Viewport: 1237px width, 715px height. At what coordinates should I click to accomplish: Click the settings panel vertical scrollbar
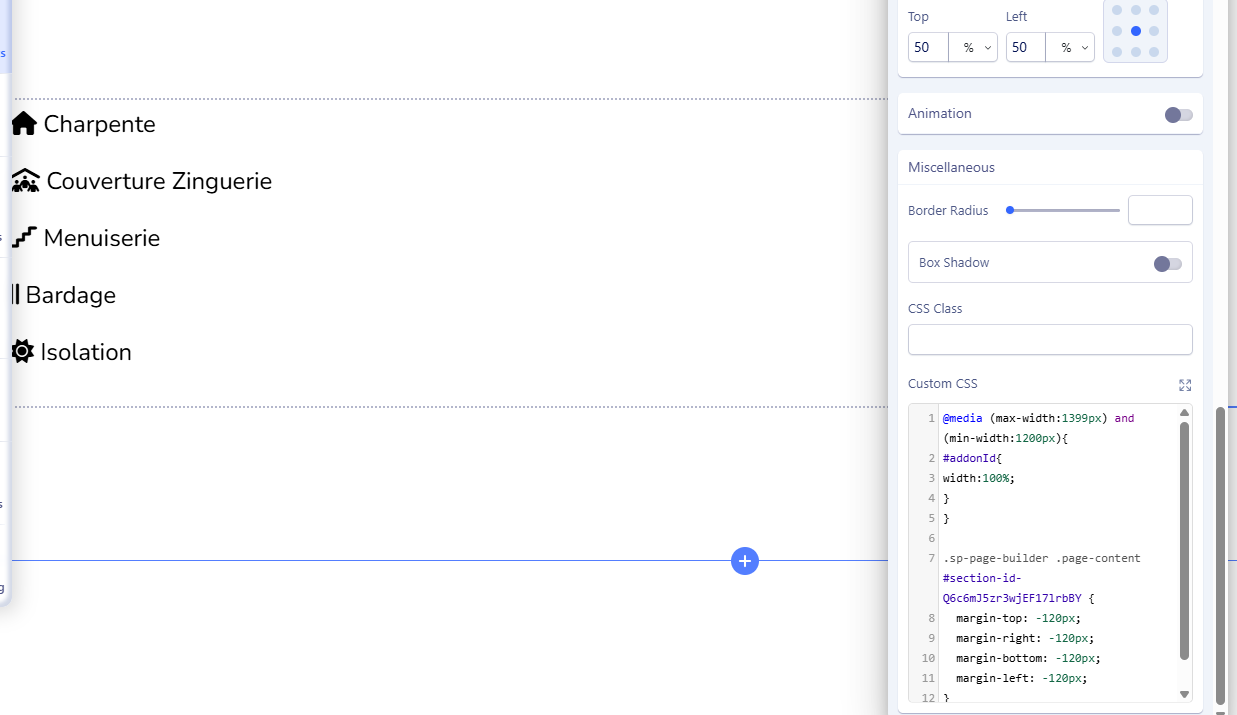coord(1220,557)
